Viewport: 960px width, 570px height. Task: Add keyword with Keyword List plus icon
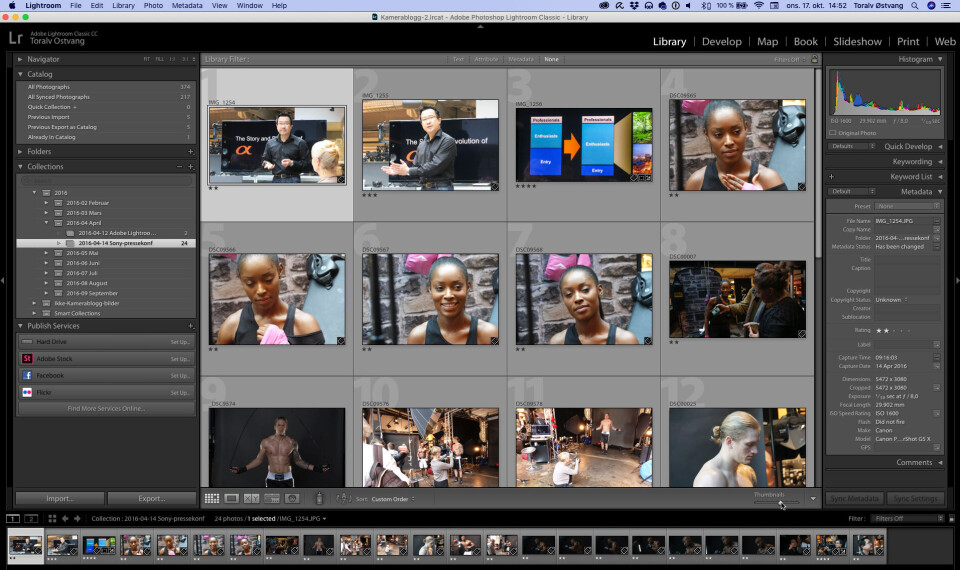831,176
